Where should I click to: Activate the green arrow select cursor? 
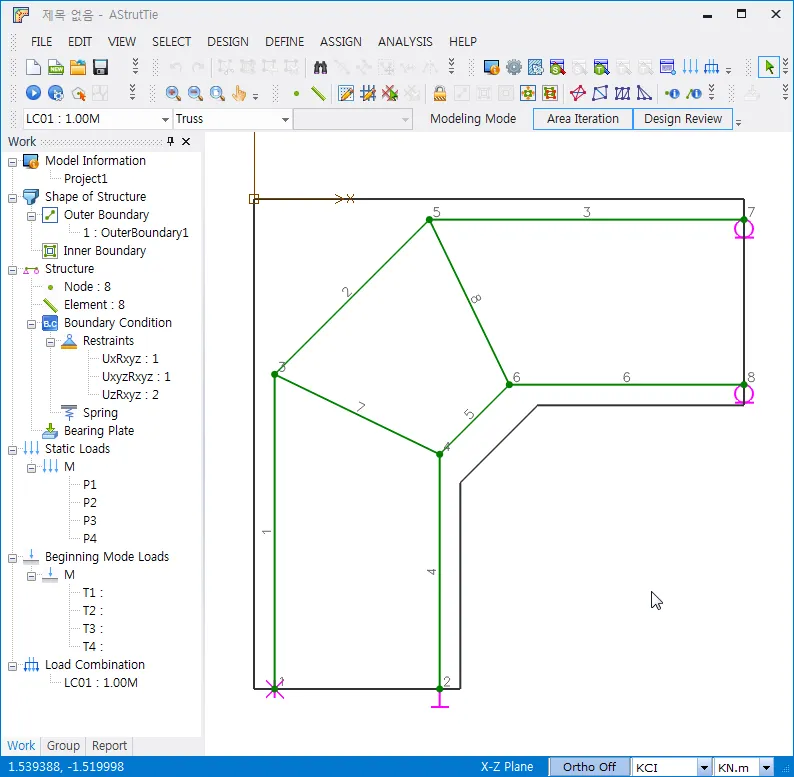click(769, 67)
